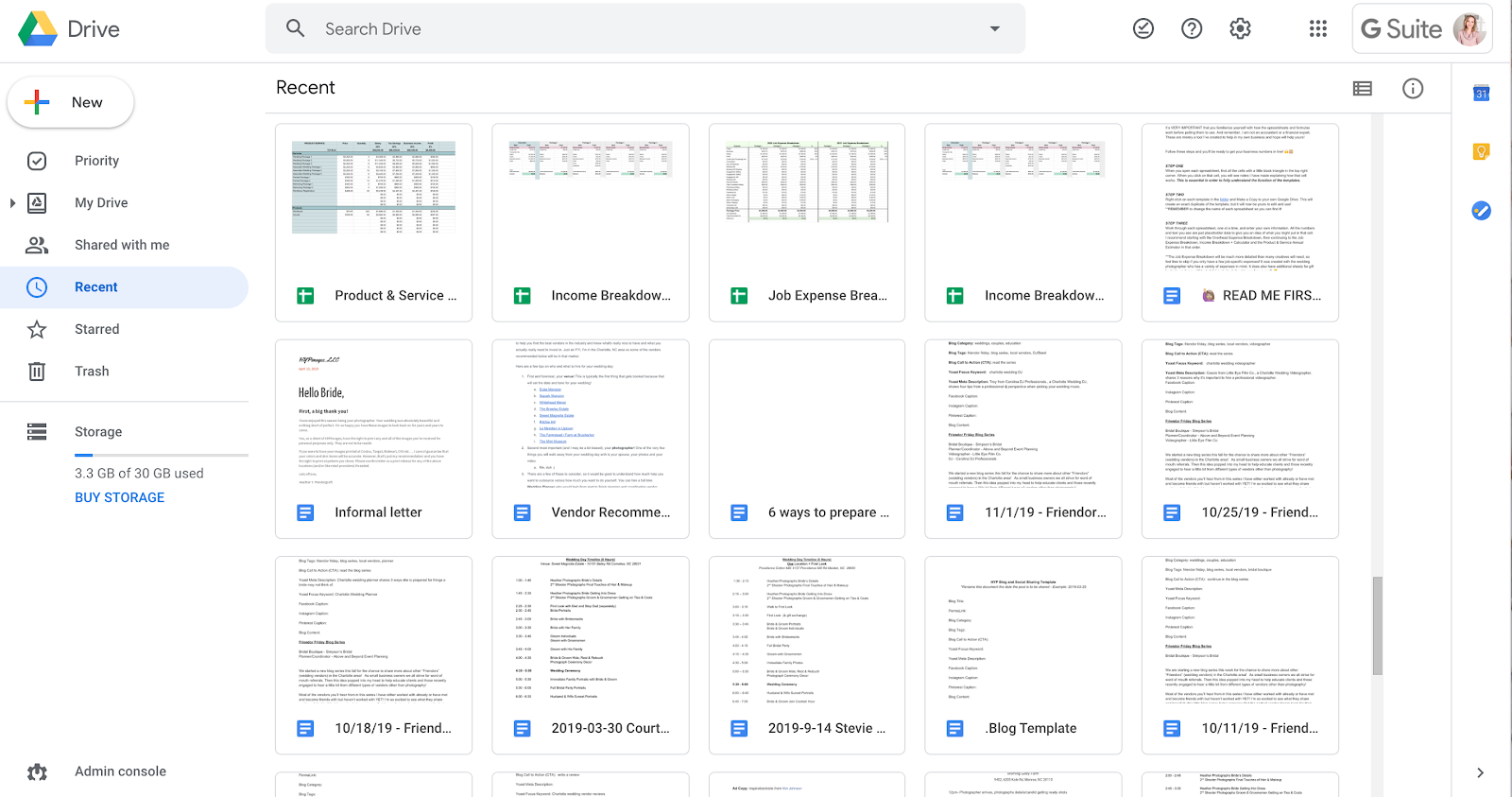This screenshot has height=797, width=1512.
Task: Open the Settings gear icon
Action: pyautogui.click(x=1240, y=28)
